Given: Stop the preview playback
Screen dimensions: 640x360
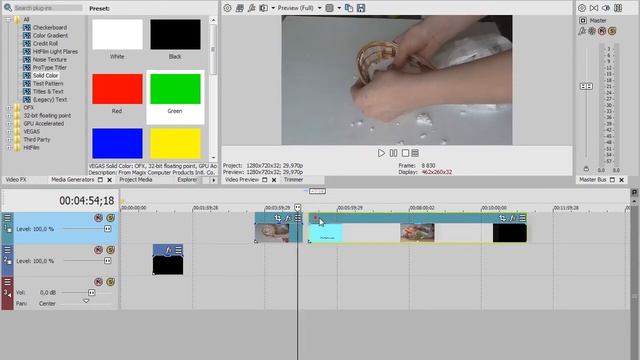Looking at the screenshot, I should tap(405, 153).
